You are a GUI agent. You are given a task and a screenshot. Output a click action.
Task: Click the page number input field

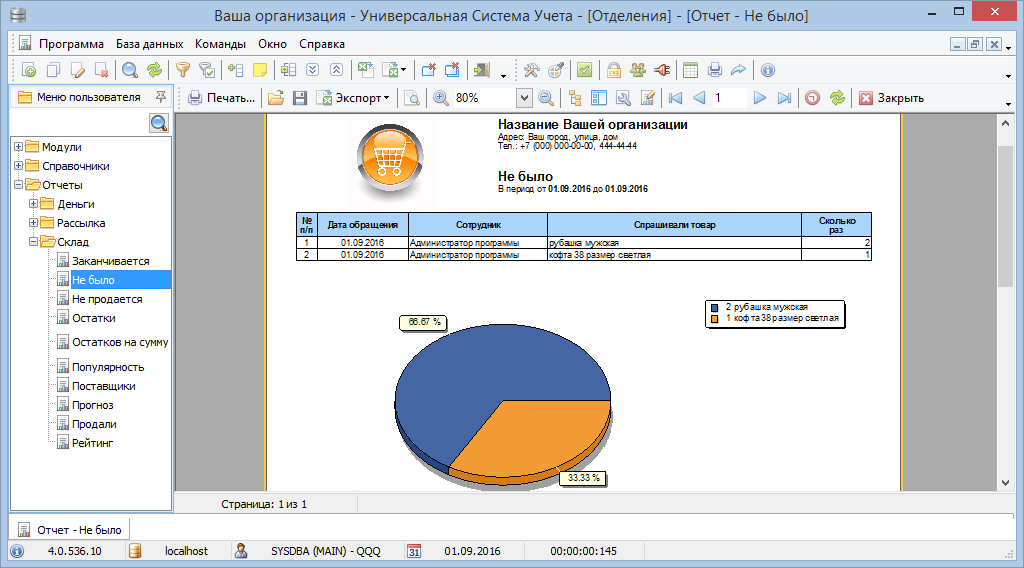point(728,98)
